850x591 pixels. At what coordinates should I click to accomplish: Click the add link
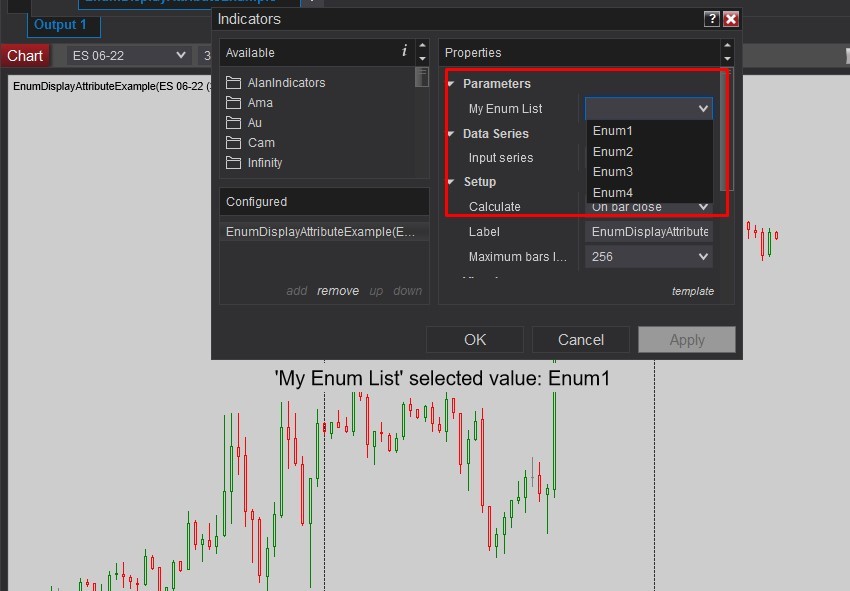coord(297,291)
